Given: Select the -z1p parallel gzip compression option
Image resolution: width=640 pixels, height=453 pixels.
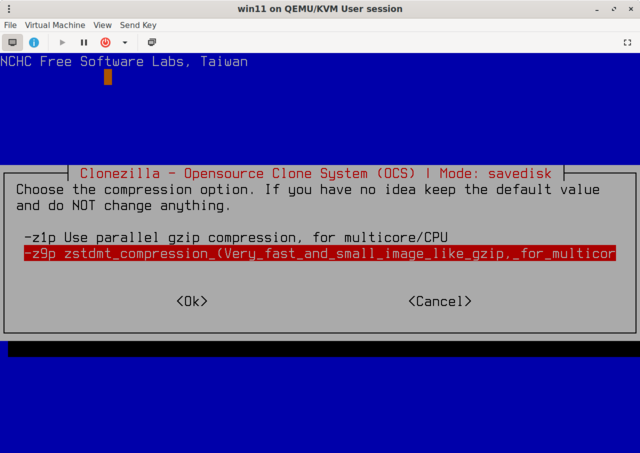Looking at the screenshot, I should [x=236, y=237].
